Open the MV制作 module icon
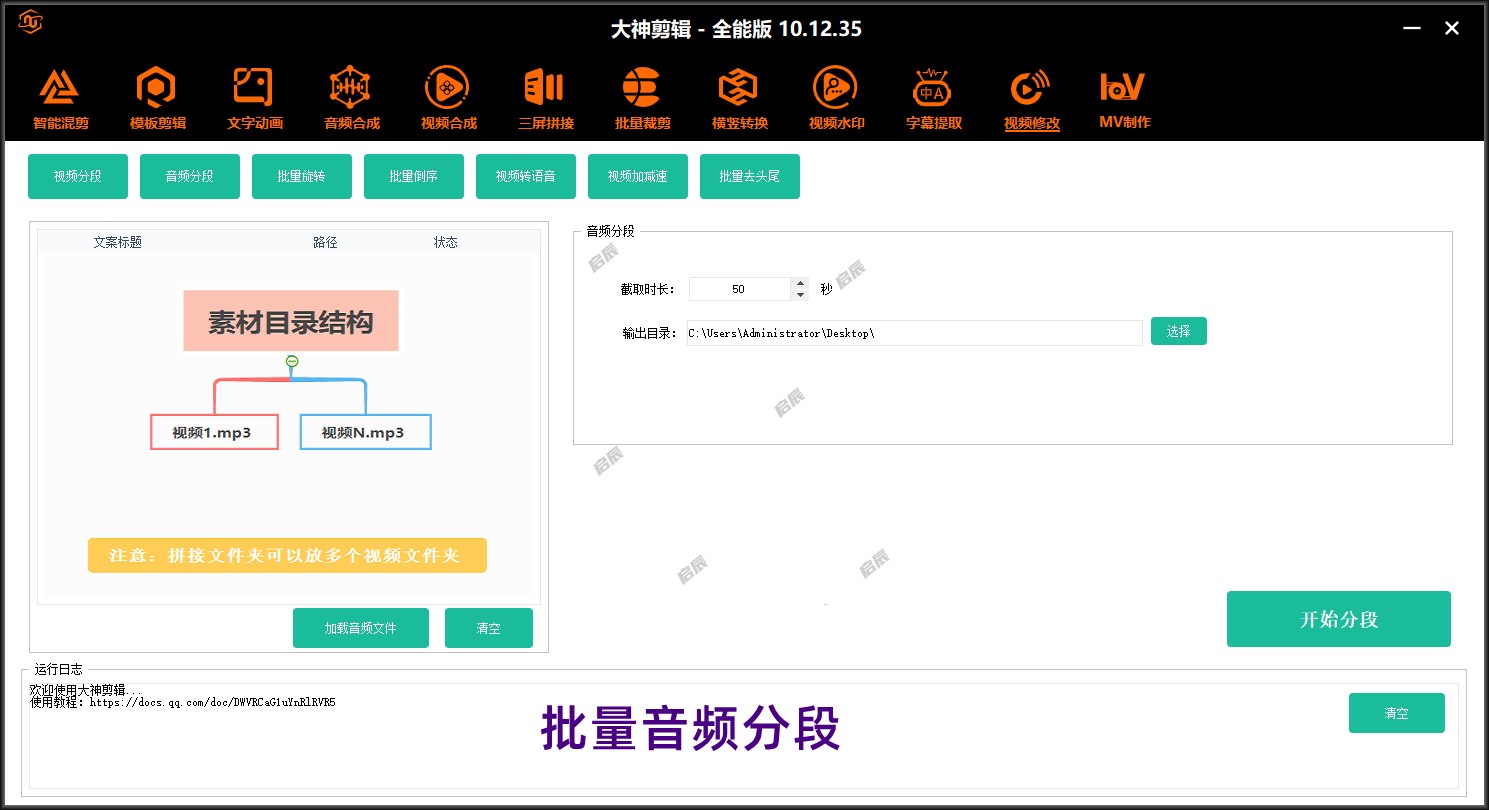1489x810 pixels. pos(1124,99)
